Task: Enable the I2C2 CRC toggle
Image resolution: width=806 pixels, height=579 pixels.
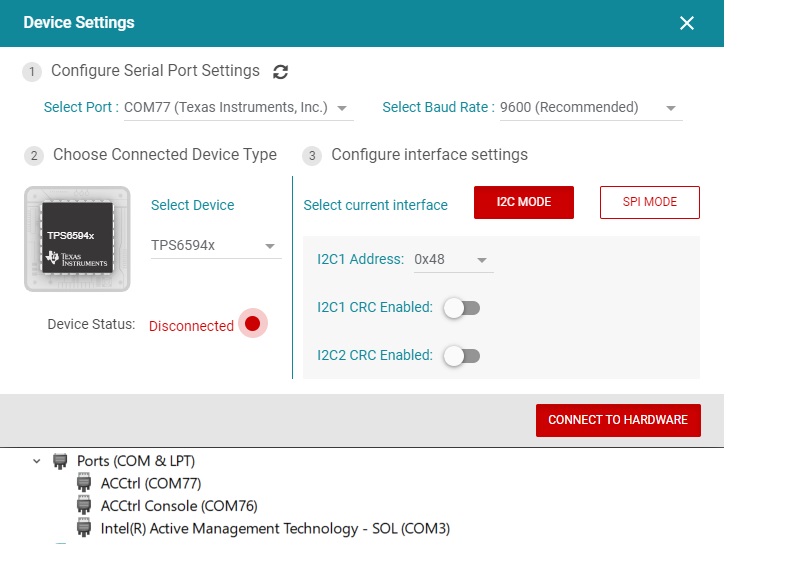Action: [x=462, y=355]
